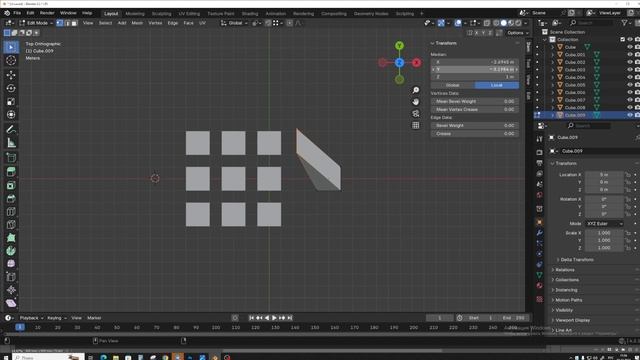Select the Loop Cut tool
Image resolution: width=640 pixels, height=360 pixels.
(11, 212)
